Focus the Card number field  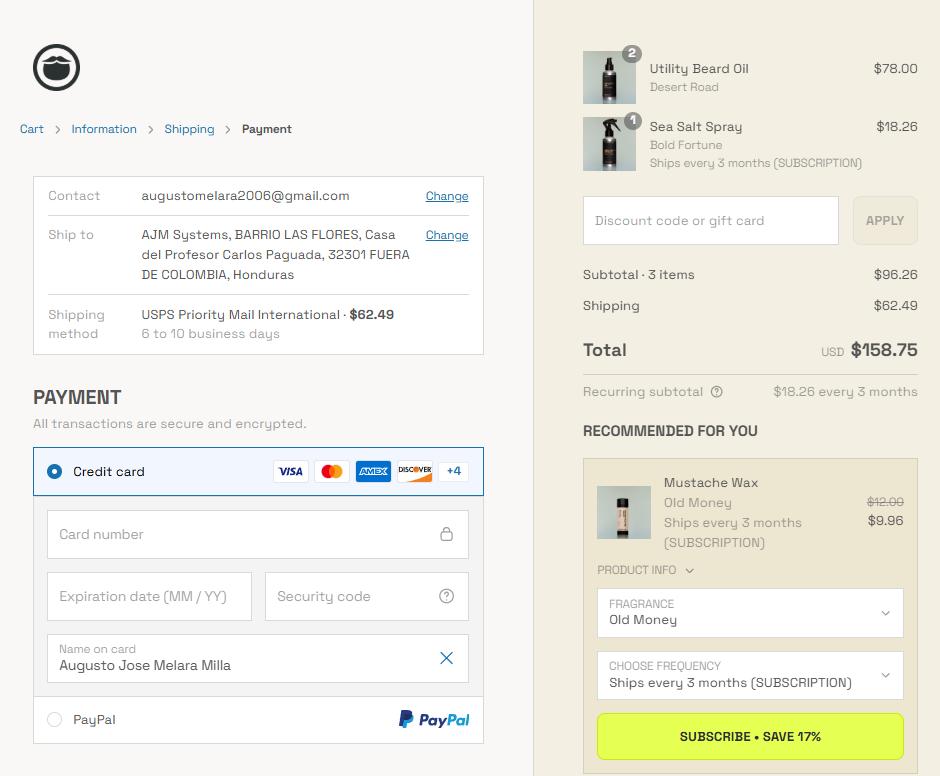pyautogui.click(x=258, y=534)
